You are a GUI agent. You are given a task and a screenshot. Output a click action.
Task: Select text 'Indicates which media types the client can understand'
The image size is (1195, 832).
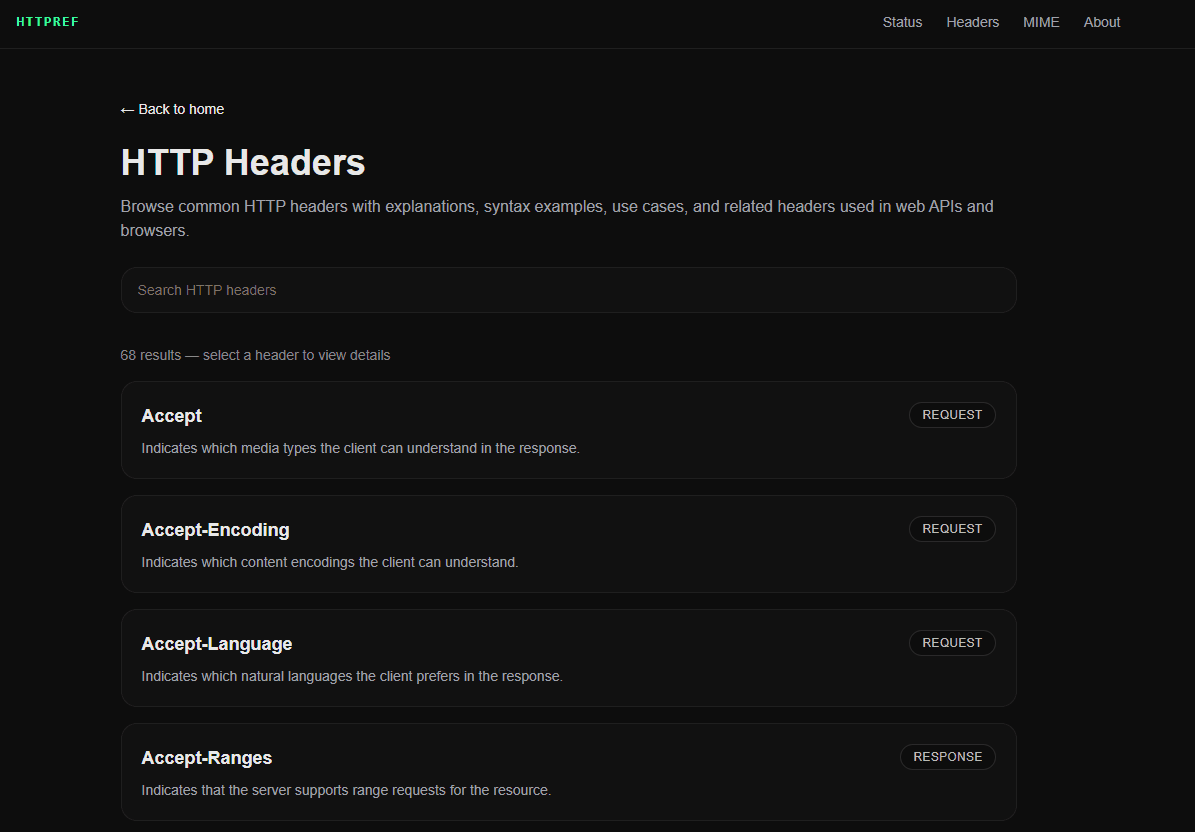pos(309,448)
